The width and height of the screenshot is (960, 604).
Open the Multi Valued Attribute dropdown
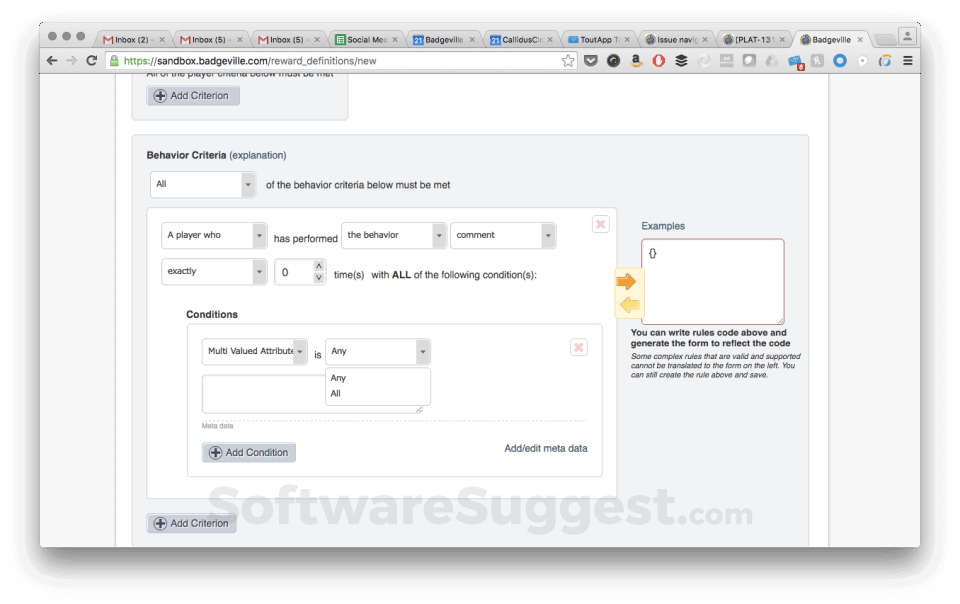tap(255, 351)
